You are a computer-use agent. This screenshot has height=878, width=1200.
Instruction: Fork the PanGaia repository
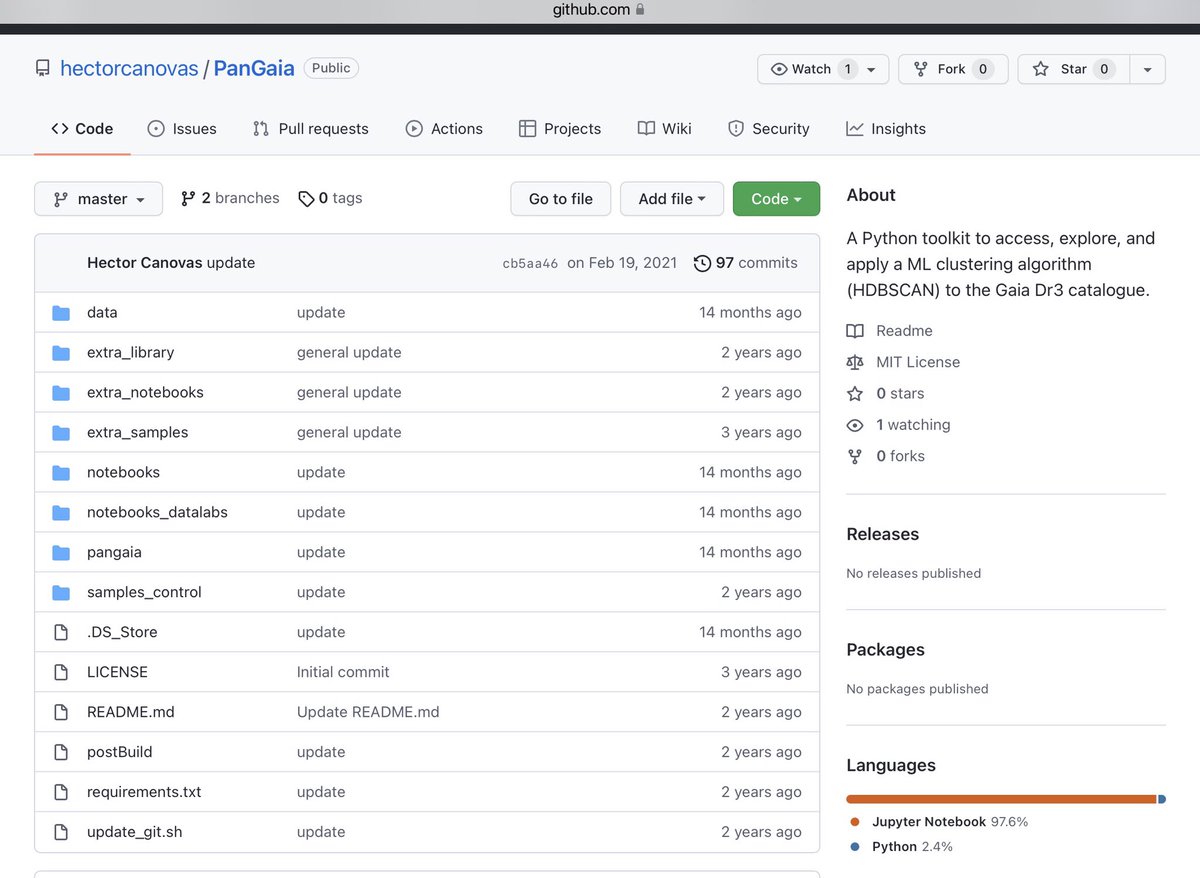pos(953,69)
